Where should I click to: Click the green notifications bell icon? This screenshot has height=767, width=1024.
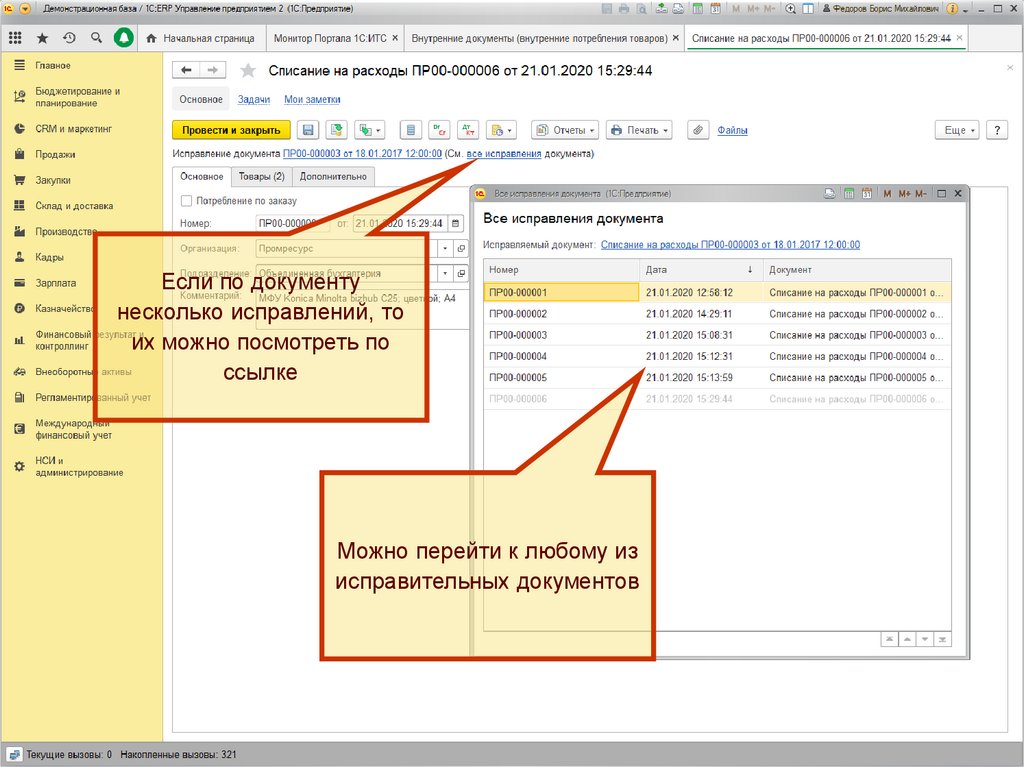coord(123,38)
